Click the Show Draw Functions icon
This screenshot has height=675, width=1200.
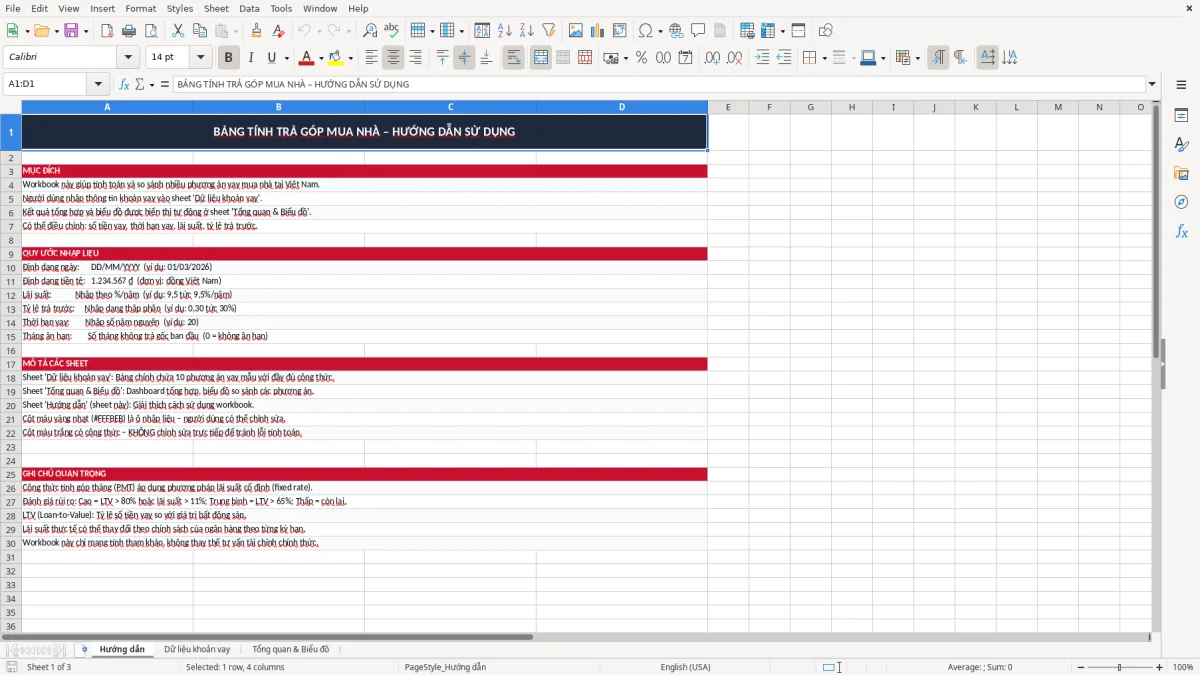click(826, 31)
